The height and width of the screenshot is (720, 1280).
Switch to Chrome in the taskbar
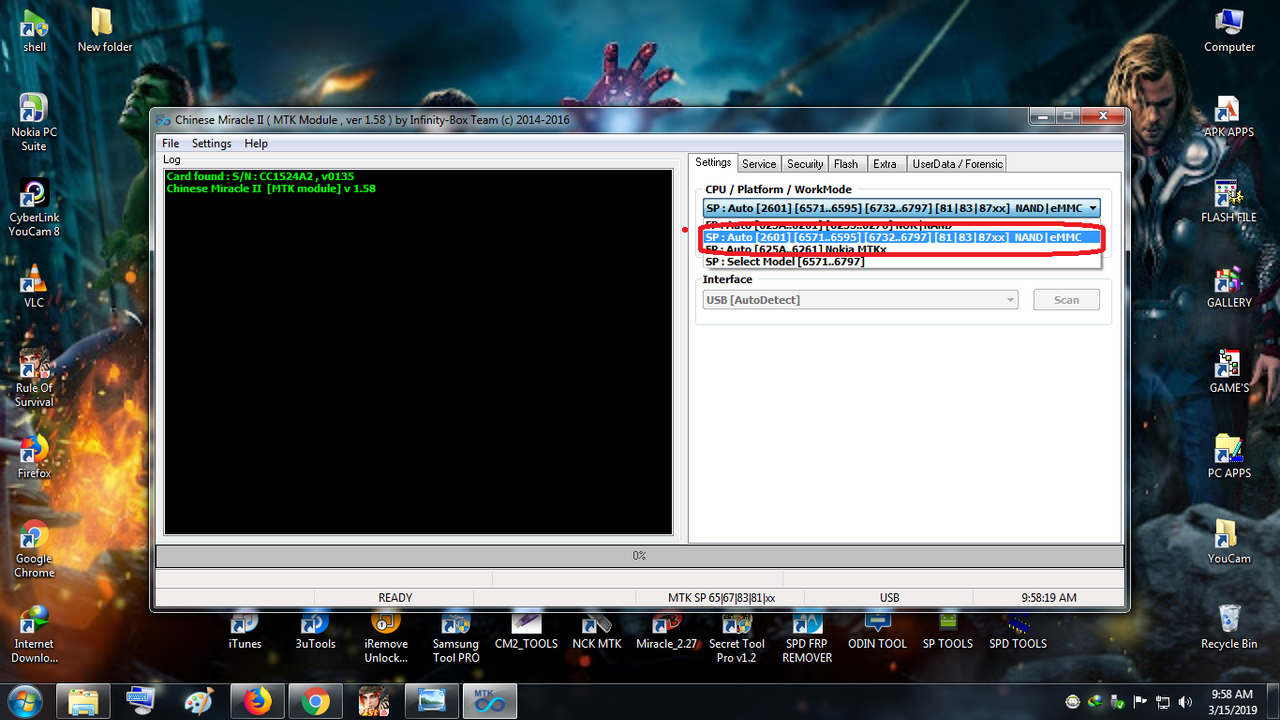coord(315,701)
